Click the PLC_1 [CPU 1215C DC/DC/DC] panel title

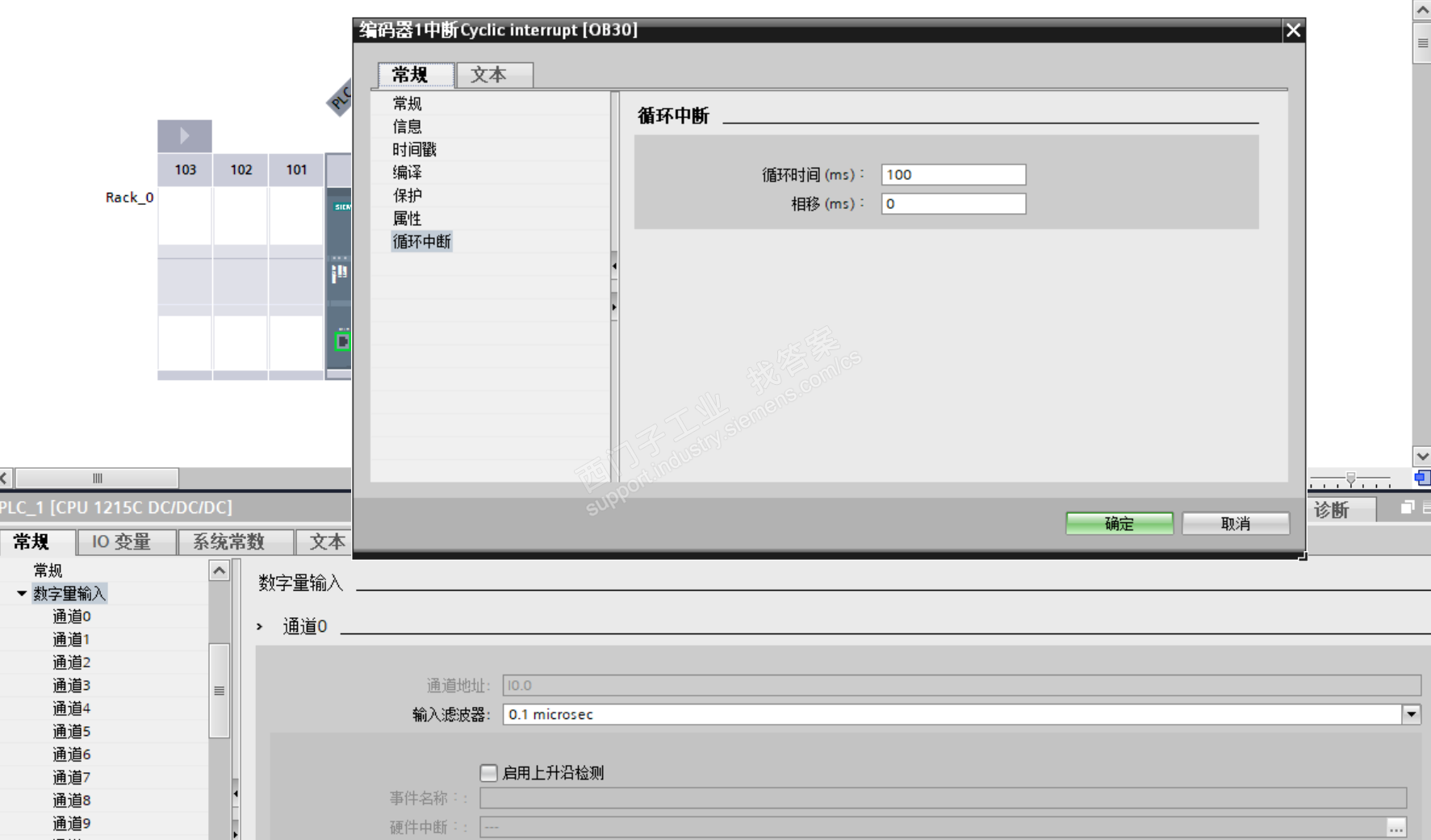(116, 508)
